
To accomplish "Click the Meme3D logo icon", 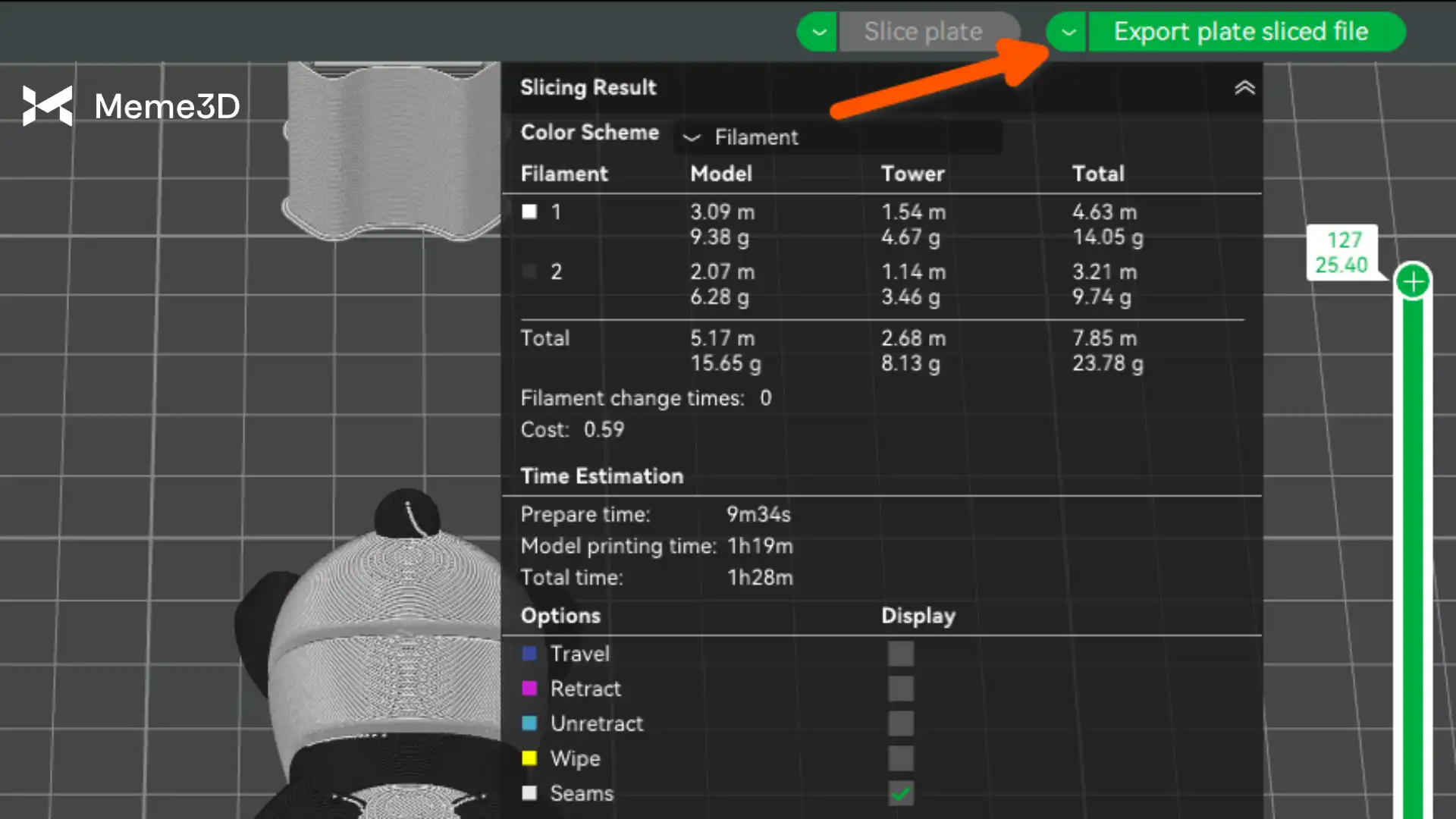I will click(47, 105).
